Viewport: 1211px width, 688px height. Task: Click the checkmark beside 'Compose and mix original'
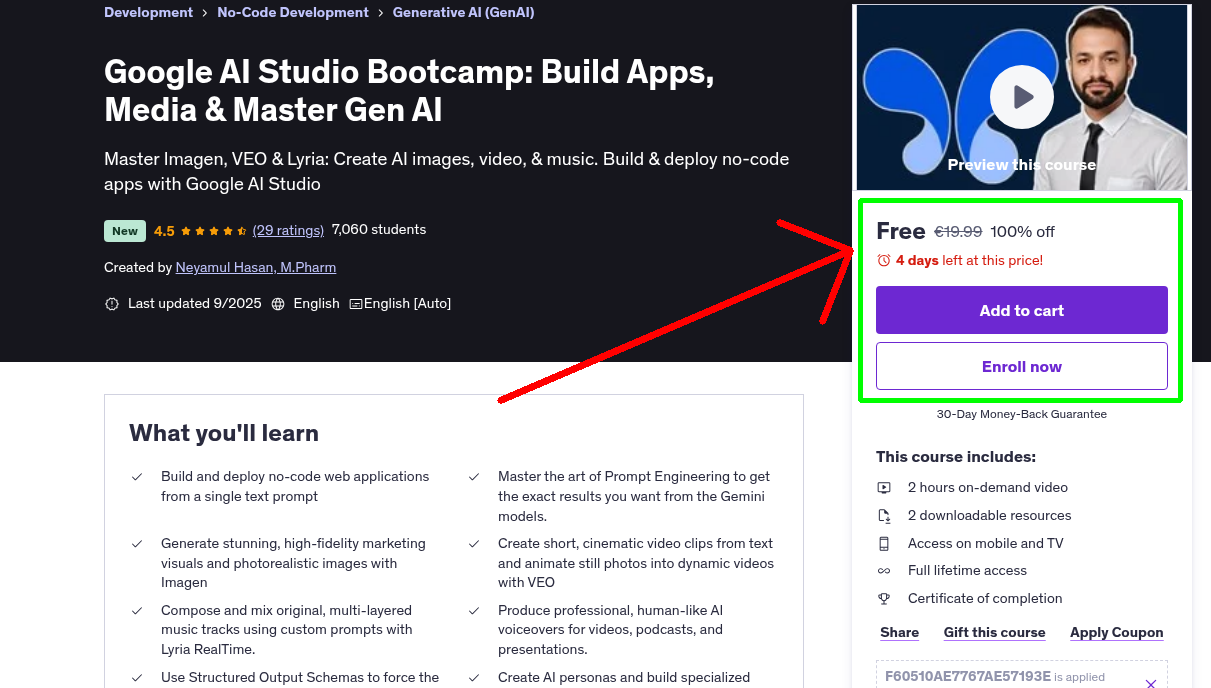tap(137, 611)
